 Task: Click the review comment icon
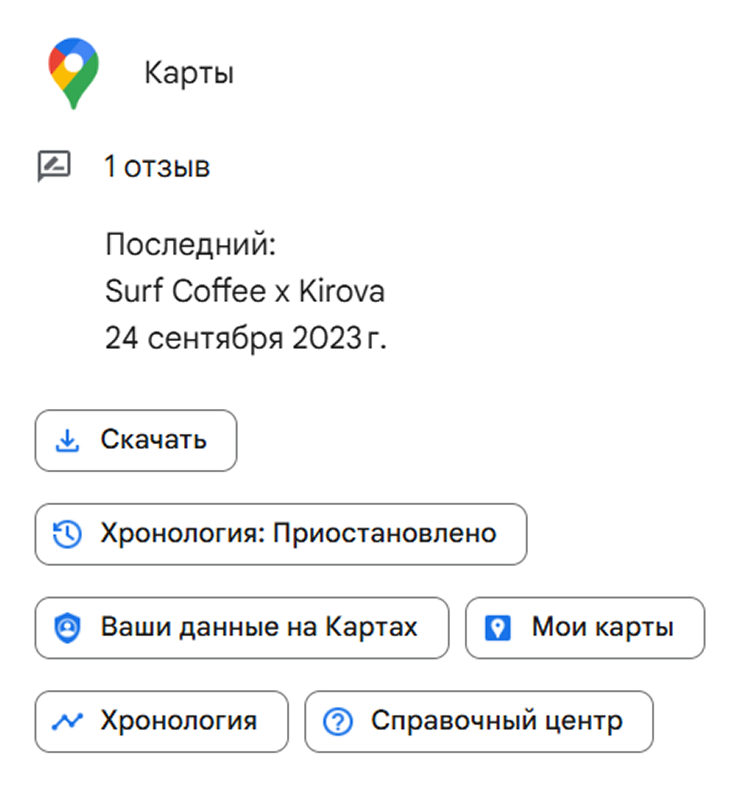[53, 166]
